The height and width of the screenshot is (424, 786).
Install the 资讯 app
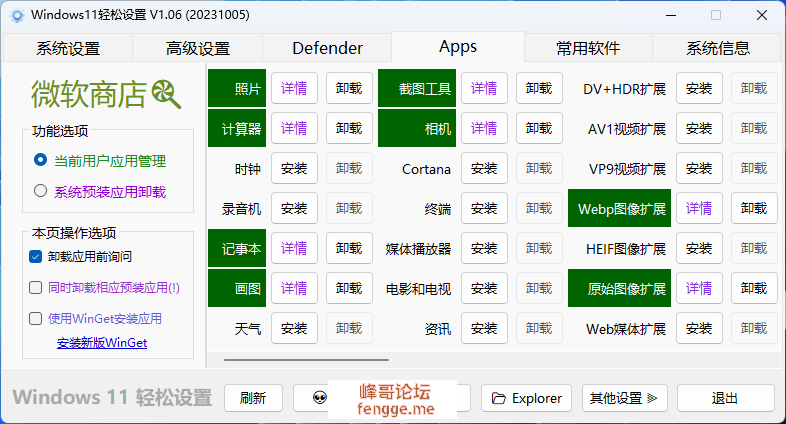pyautogui.click(x=484, y=328)
